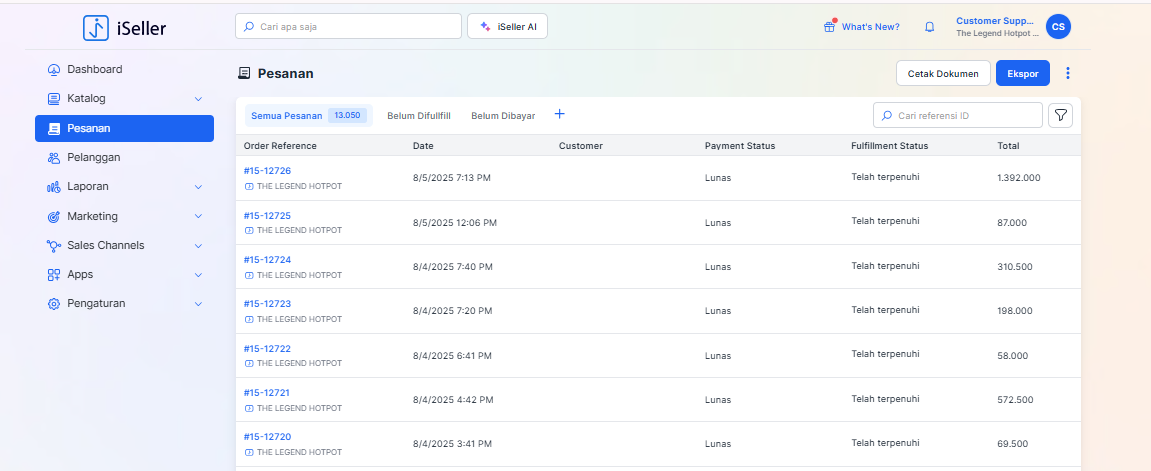Click the CS user avatar

pyautogui.click(x=1058, y=27)
